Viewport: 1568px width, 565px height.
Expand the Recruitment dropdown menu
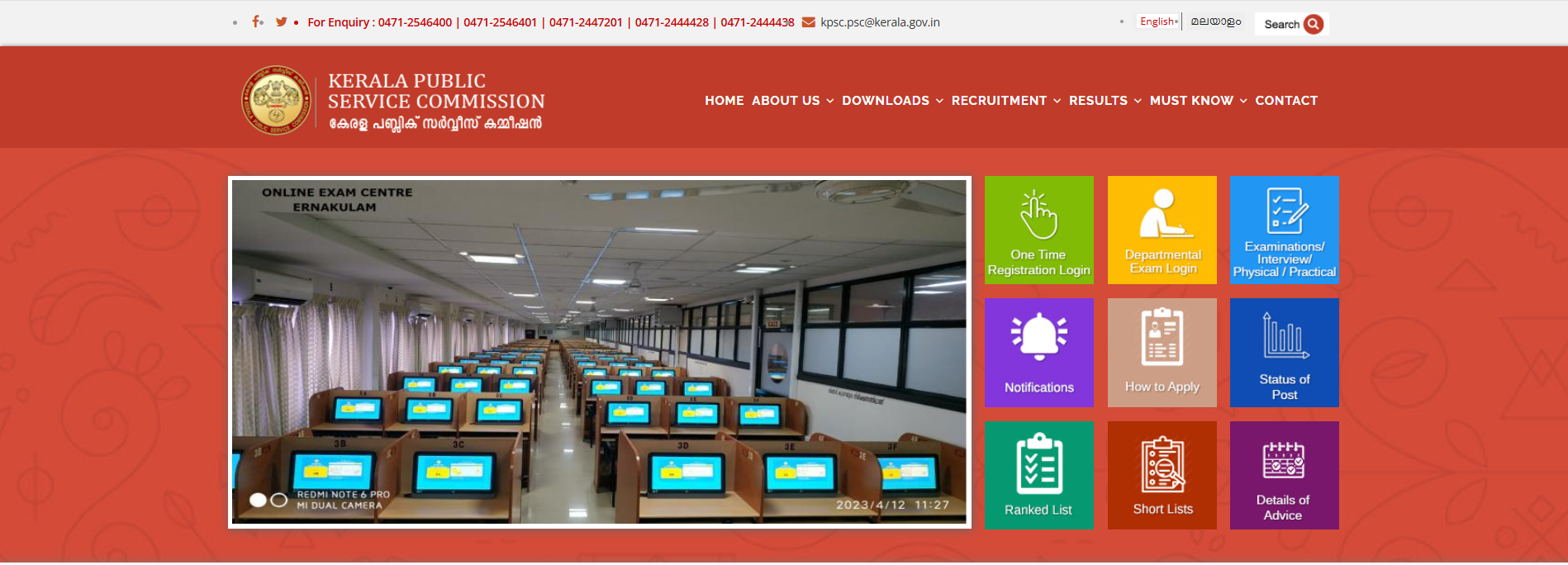[x=1005, y=101]
